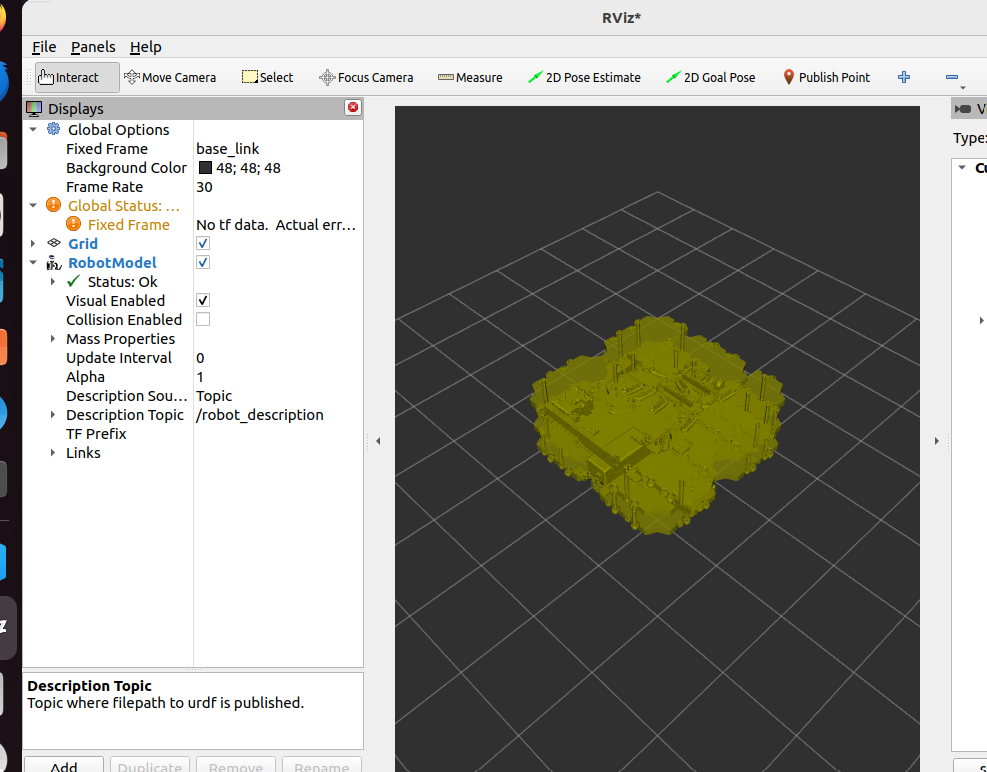Collapse the Current View node in Views panel
The image size is (987, 772).
[962, 167]
